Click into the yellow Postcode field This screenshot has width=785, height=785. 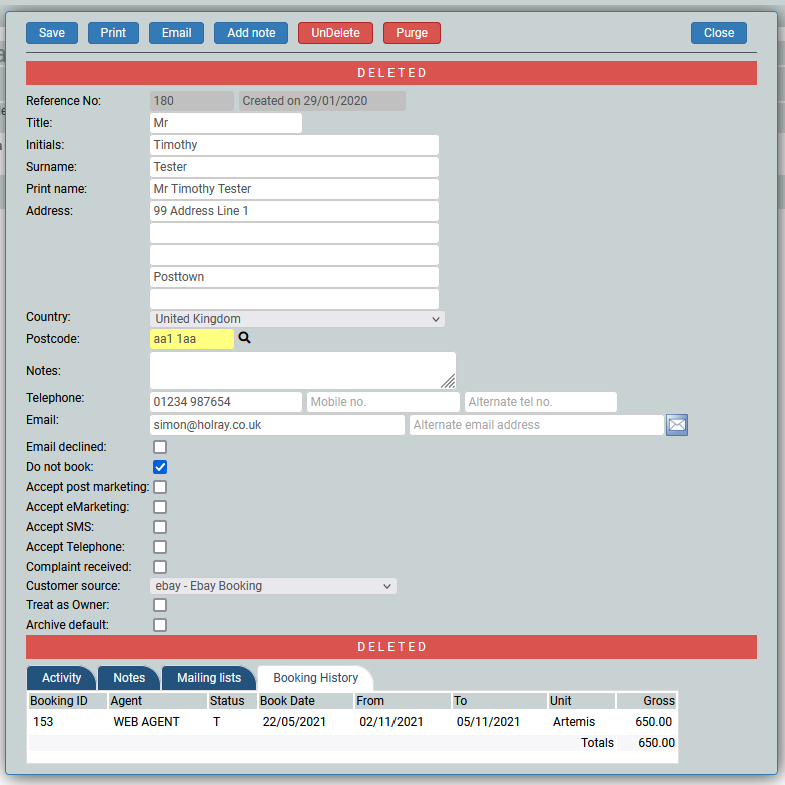click(191, 339)
